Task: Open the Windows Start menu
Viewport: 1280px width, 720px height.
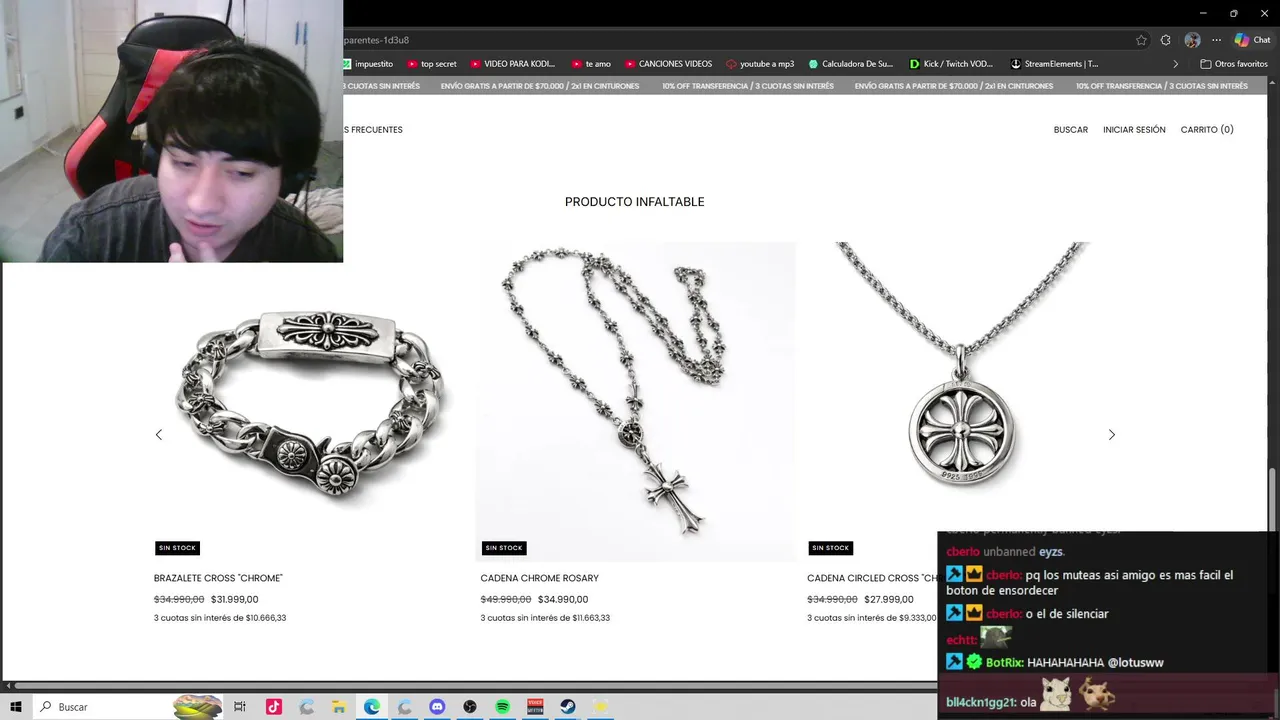Action: coord(16,707)
